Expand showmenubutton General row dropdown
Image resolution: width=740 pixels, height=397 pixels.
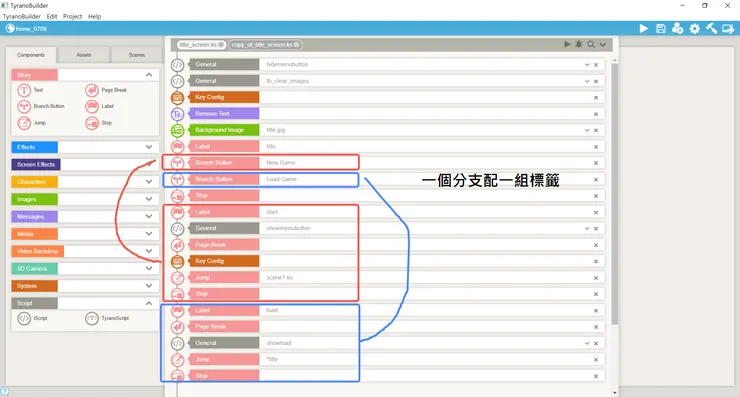click(587, 228)
